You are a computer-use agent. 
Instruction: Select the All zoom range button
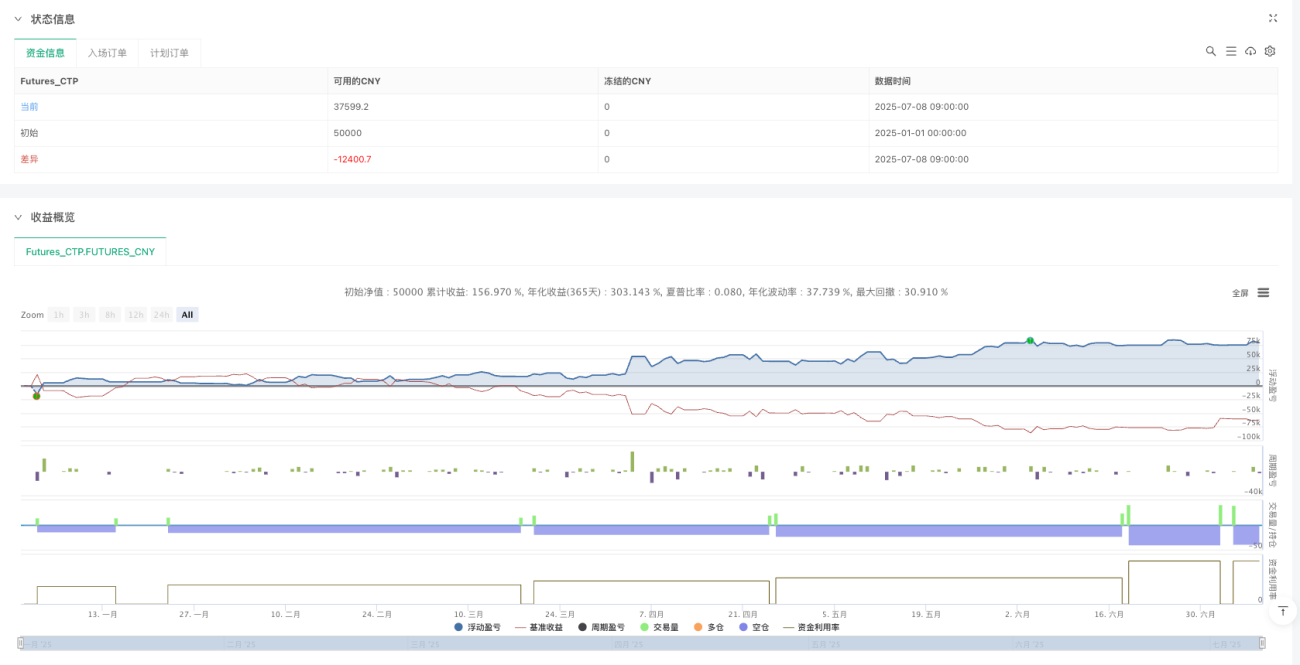pyautogui.click(x=187, y=315)
